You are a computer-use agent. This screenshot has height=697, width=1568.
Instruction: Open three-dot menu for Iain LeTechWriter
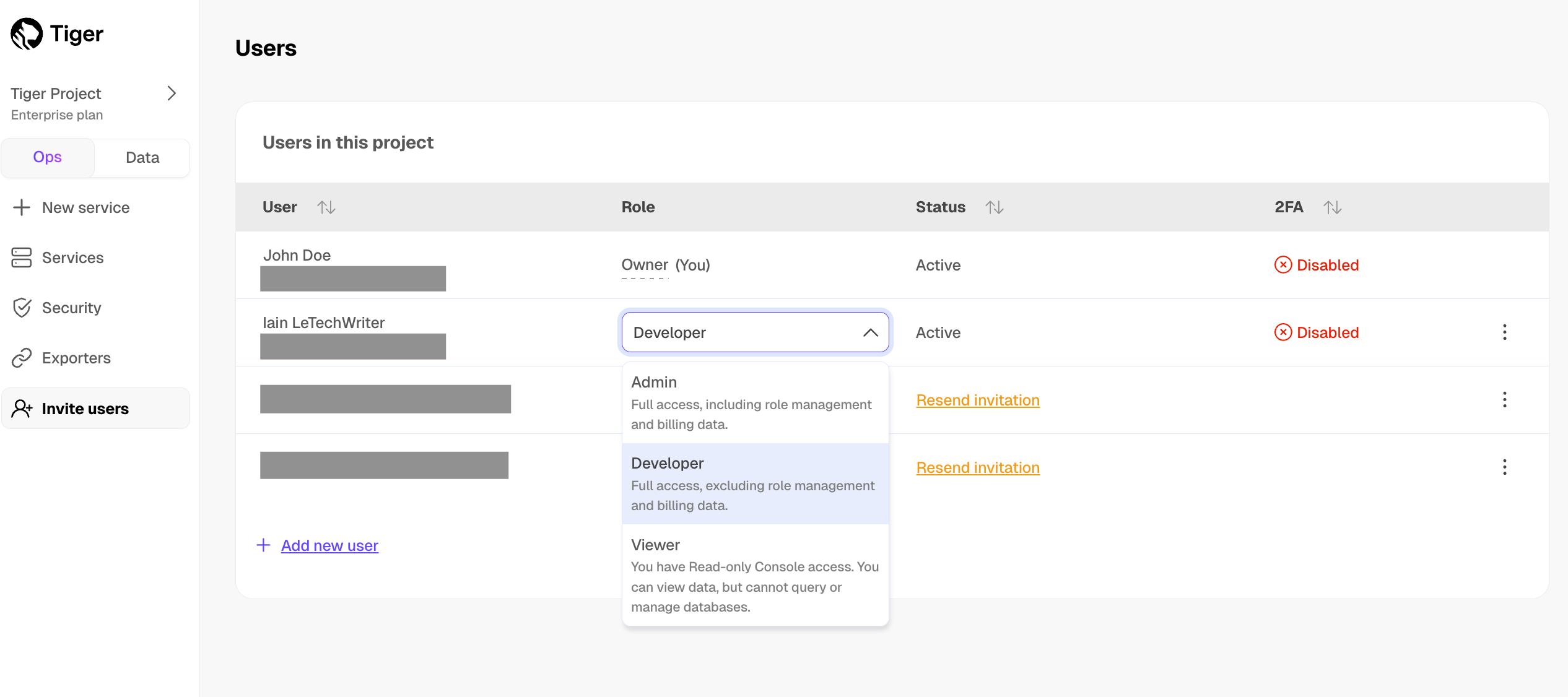1504,332
